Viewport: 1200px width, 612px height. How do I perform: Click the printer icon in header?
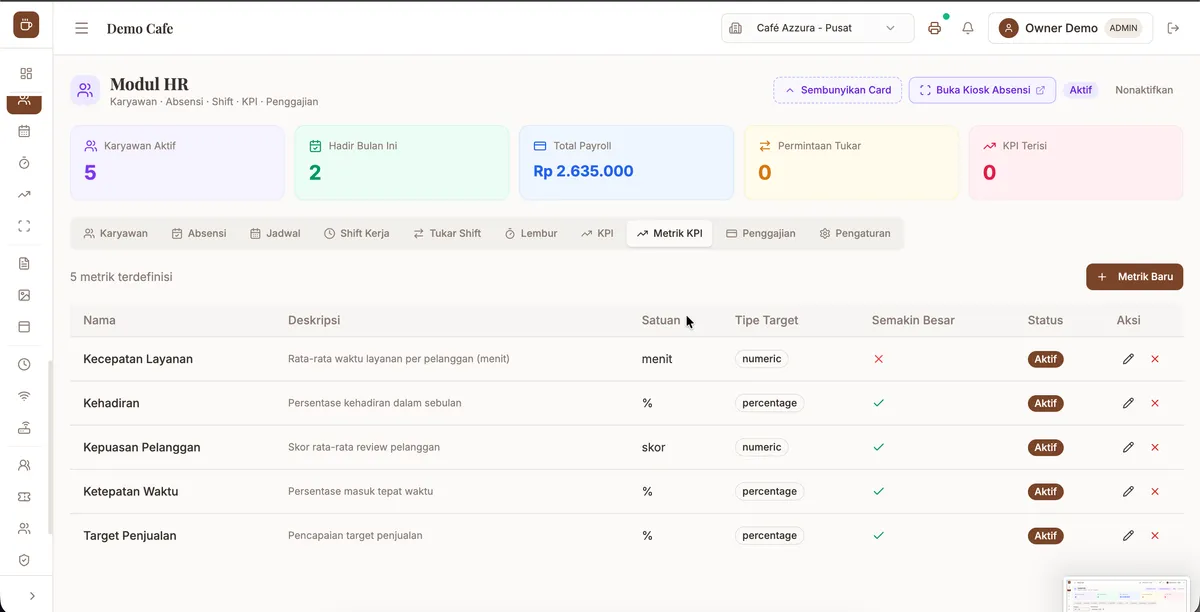934,28
